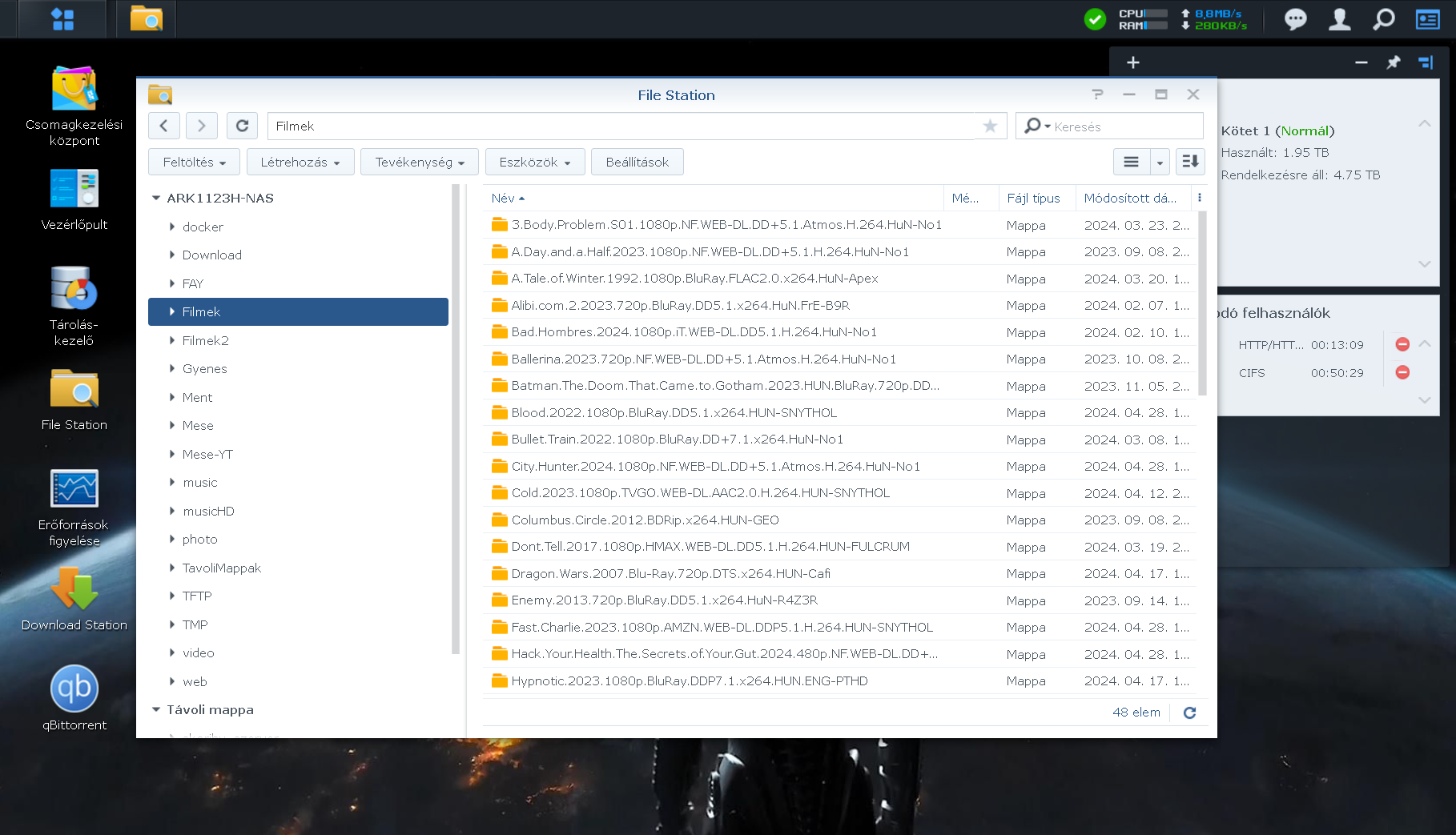Toggle the widgets panel icon in taskbar
Viewport: 1456px width, 835px height.
click(1427, 19)
